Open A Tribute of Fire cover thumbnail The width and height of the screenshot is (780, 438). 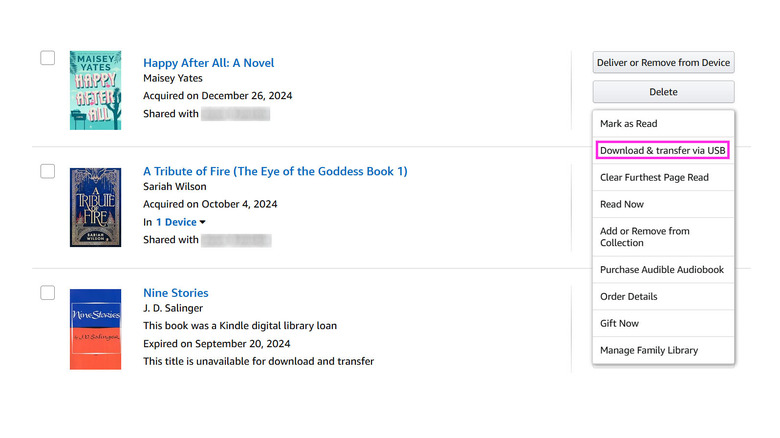[x=95, y=207]
